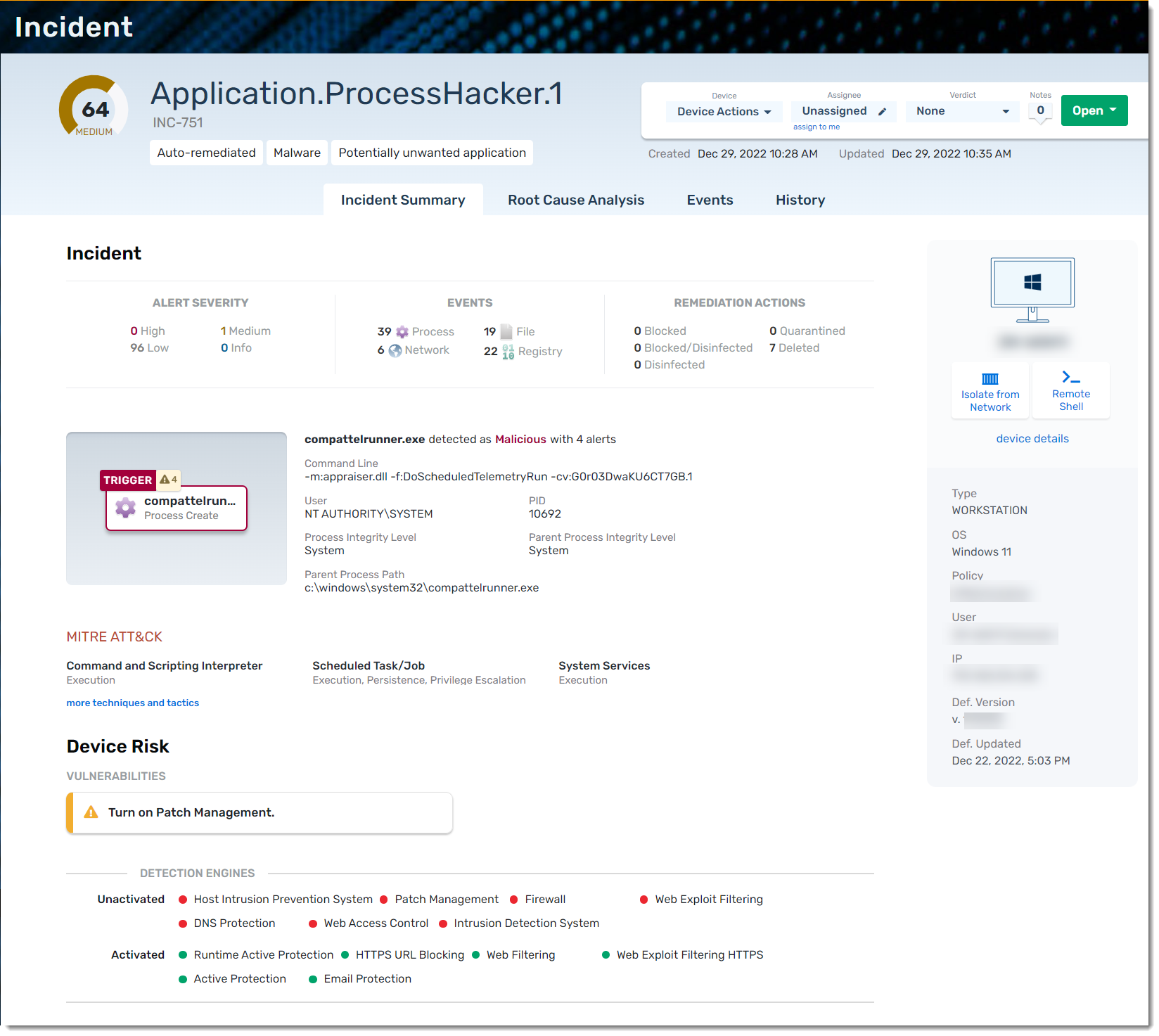Click the 64 Medium severity score gauge
The image size is (1159, 1036).
94,107
